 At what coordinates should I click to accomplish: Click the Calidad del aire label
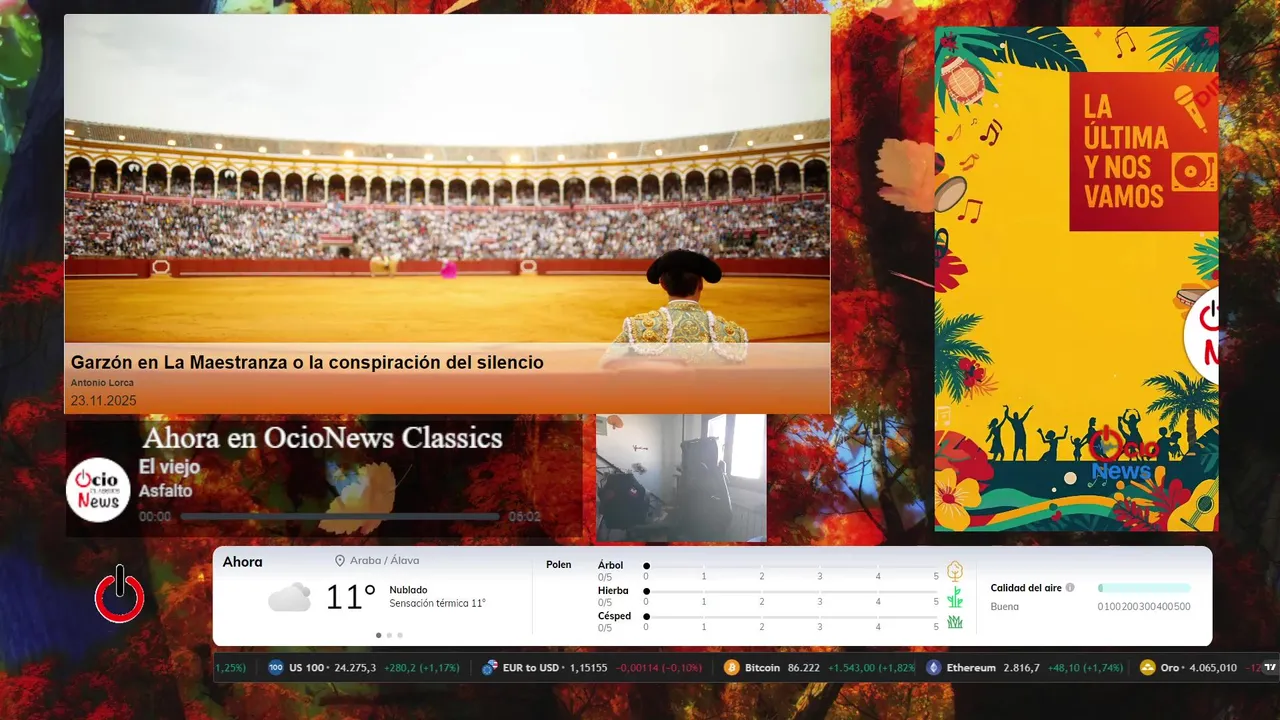point(1026,588)
